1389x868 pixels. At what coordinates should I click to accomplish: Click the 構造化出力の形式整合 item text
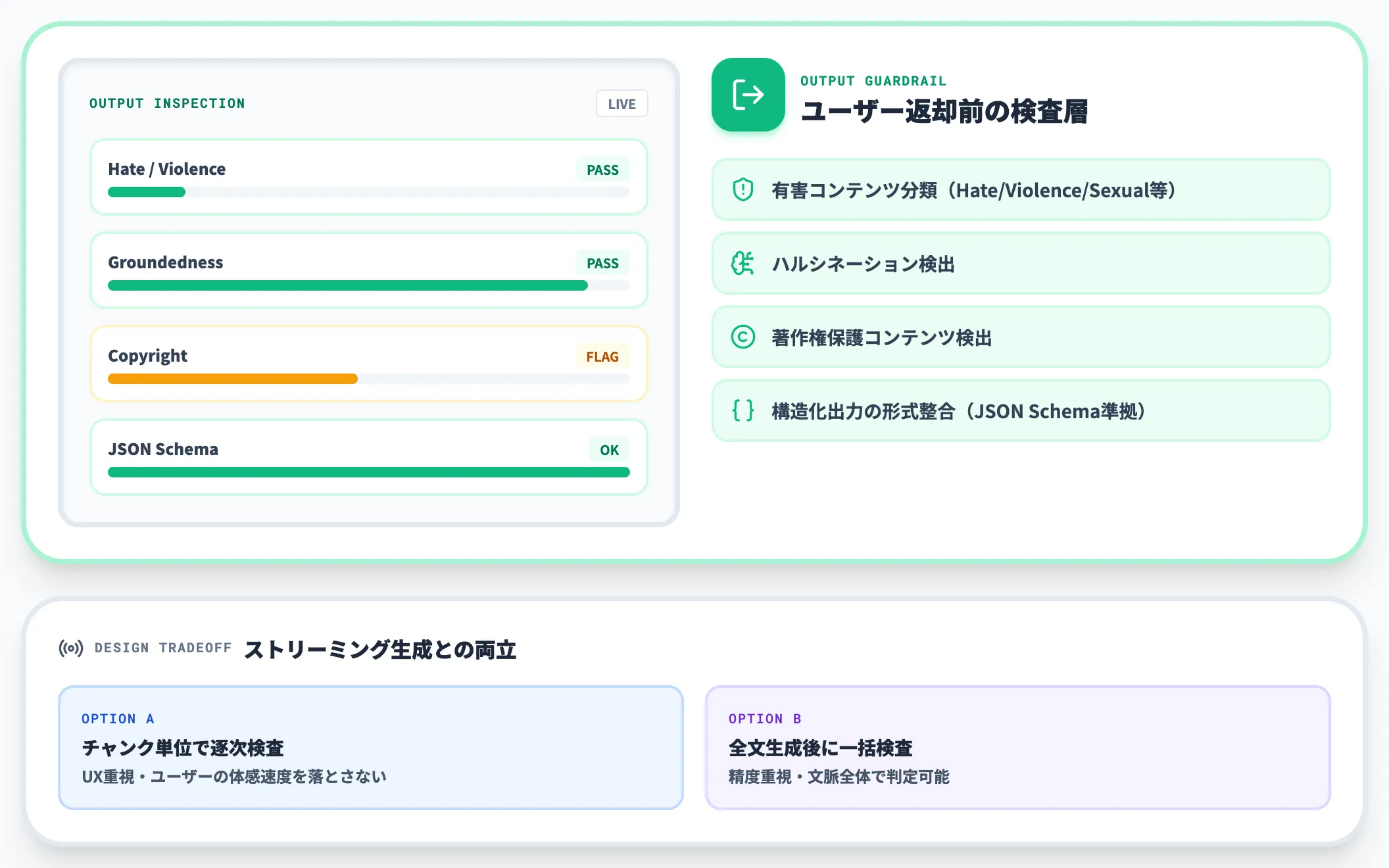coord(960,412)
